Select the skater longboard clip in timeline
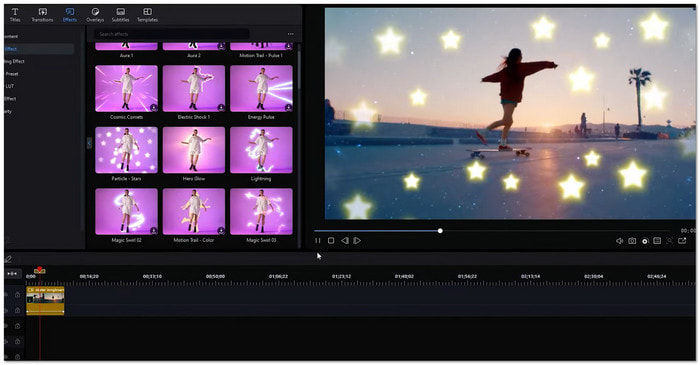Screen dimensions: 700x365 (45, 301)
